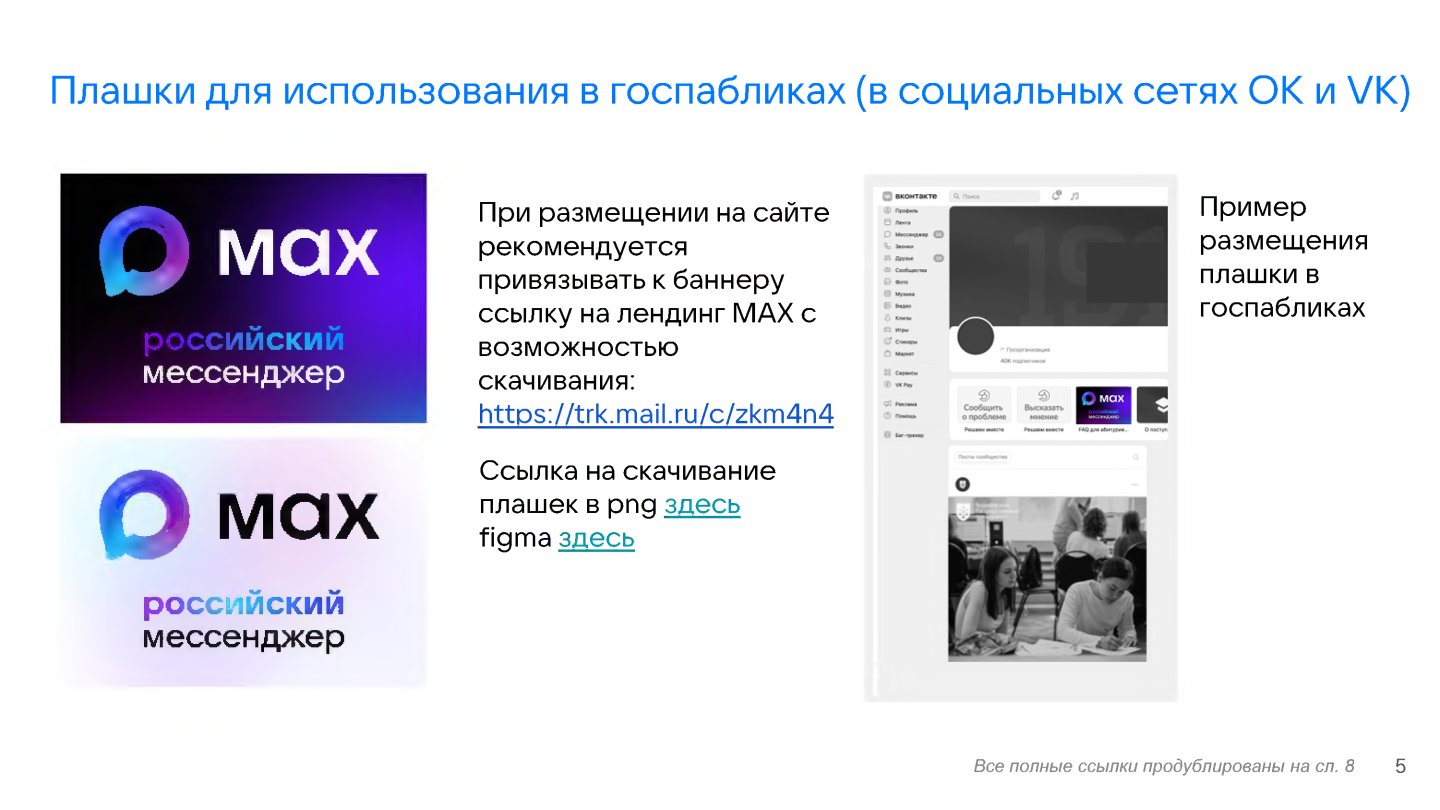Open Маркет in VK sidebar
Screen dimensions: 1440x810
[x=900, y=353]
